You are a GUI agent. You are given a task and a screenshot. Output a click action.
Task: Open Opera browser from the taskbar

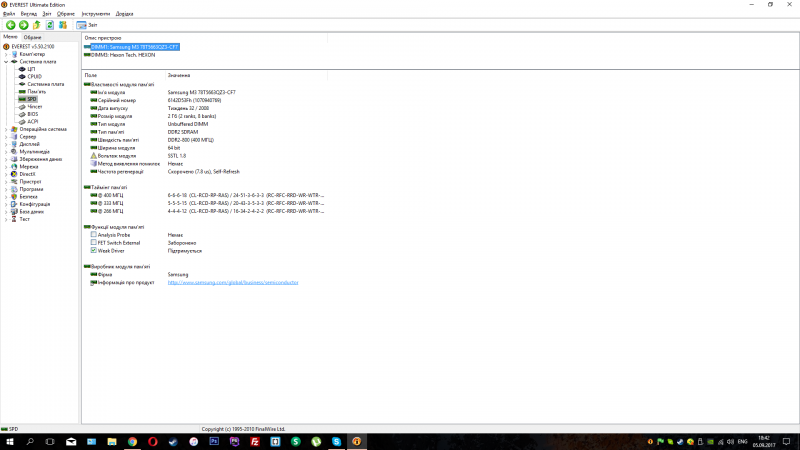(153, 442)
